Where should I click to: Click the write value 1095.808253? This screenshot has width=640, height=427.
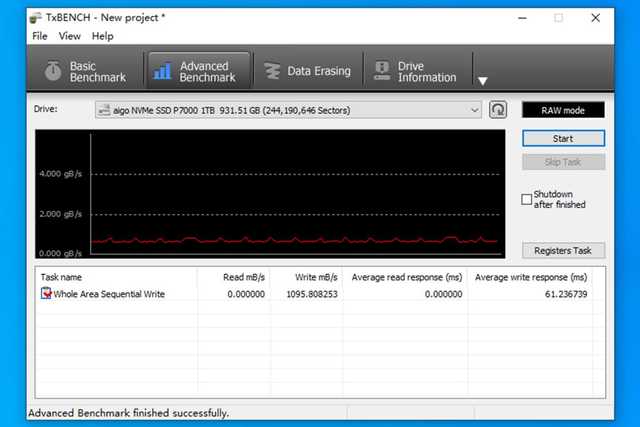point(312,294)
